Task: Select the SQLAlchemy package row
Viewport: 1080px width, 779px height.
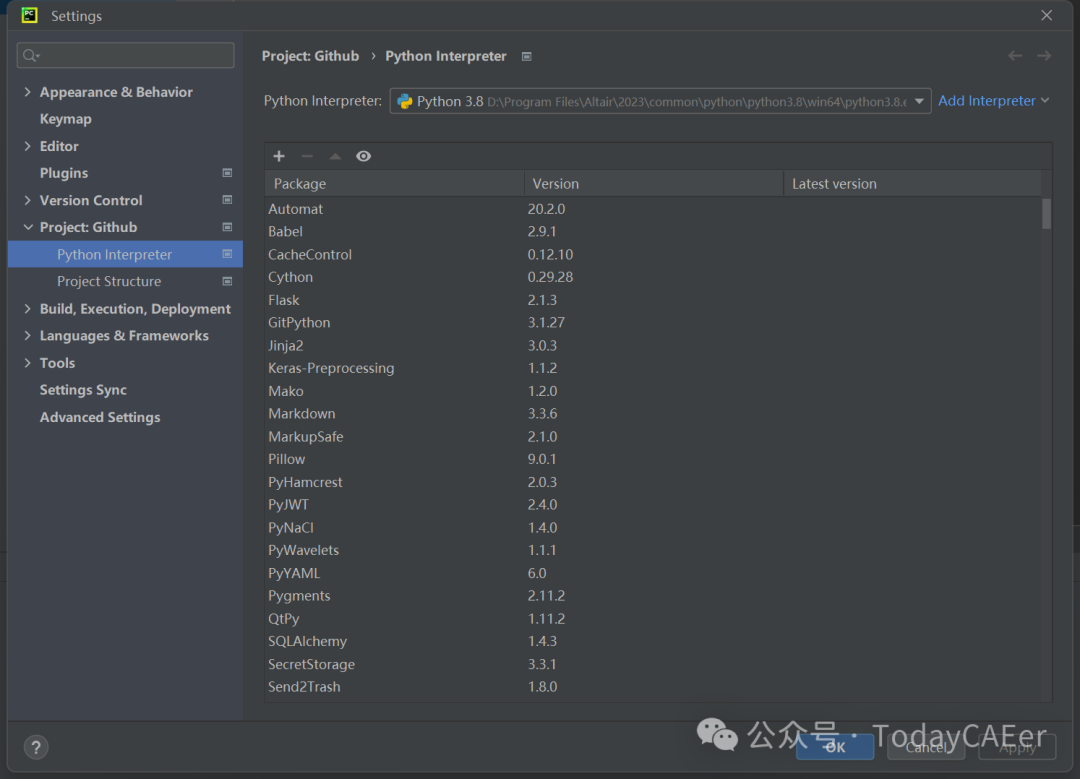Action: pyautogui.click(x=653, y=641)
